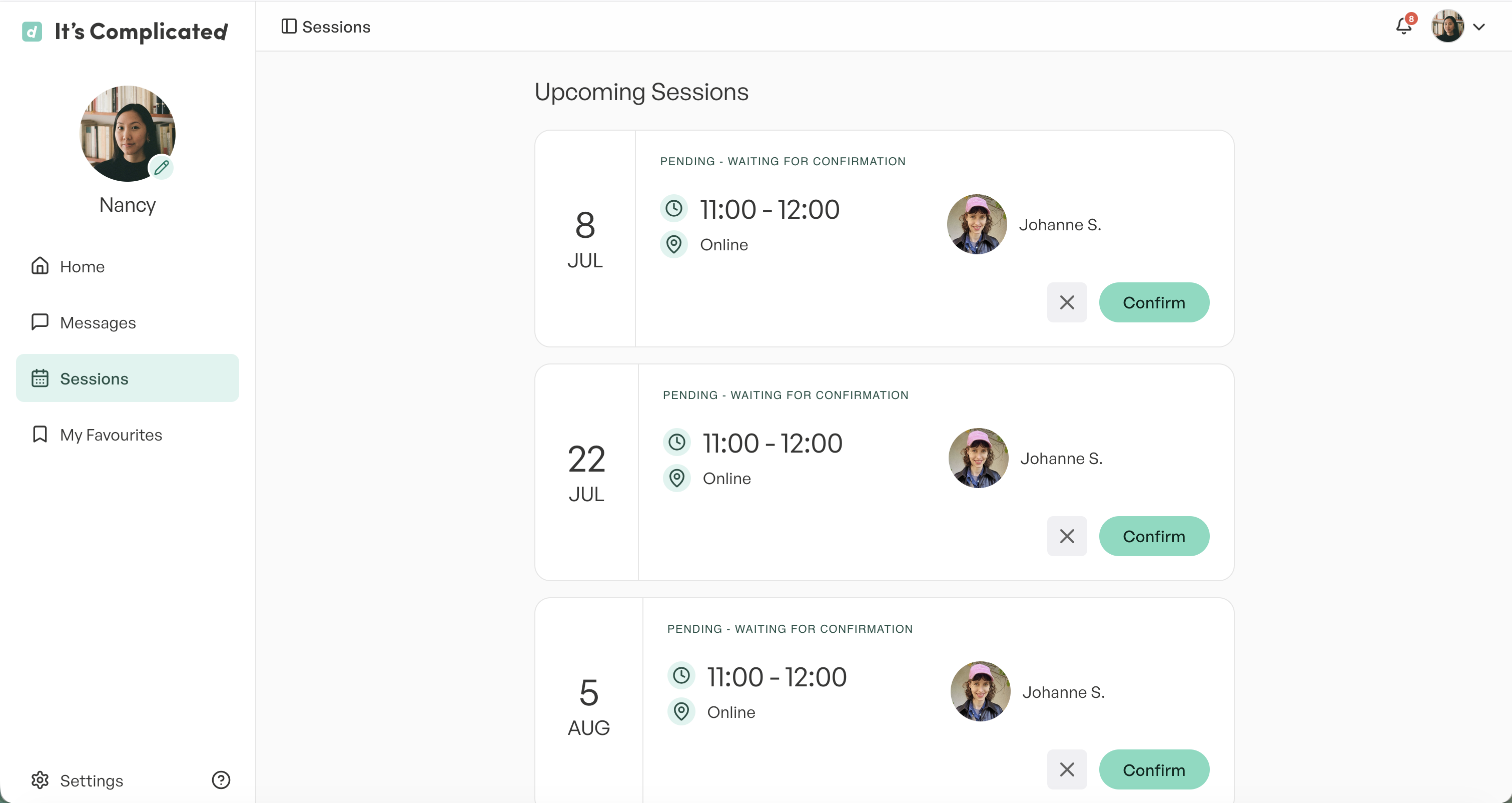Expand the account dropdown chevron

click(x=1479, y=27)
